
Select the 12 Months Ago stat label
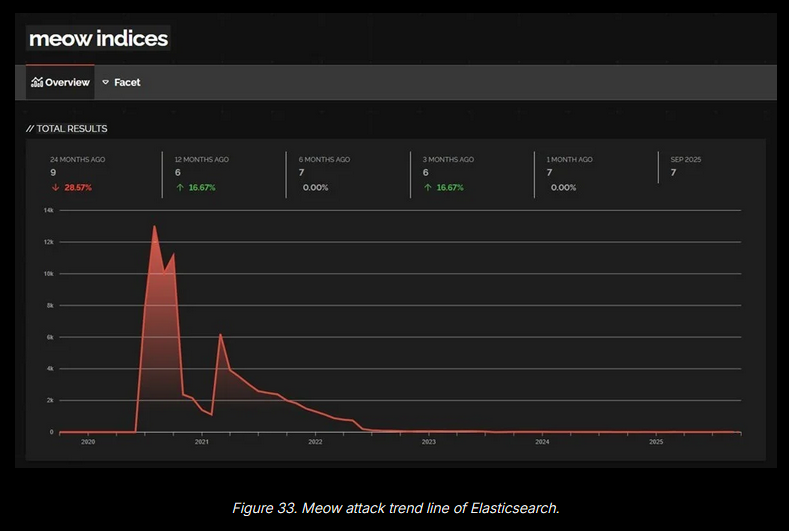(x=202, y=159)
